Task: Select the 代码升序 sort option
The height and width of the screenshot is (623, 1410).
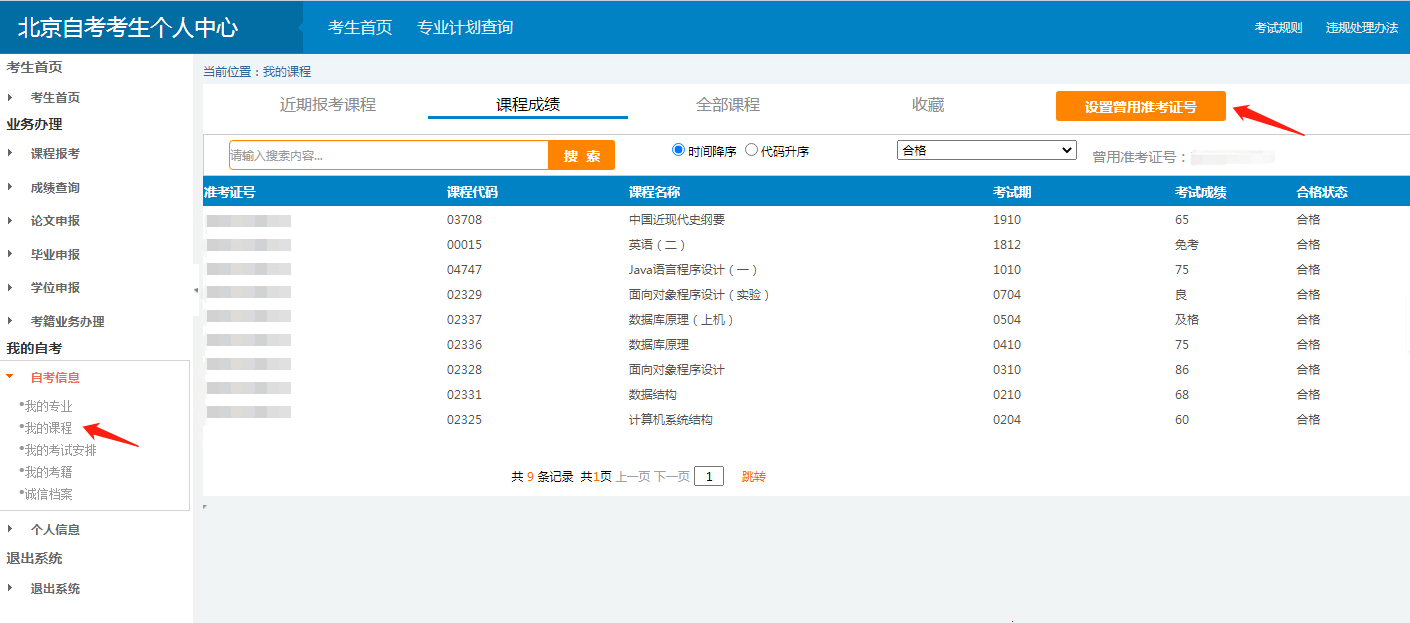Action: point(751,150)
